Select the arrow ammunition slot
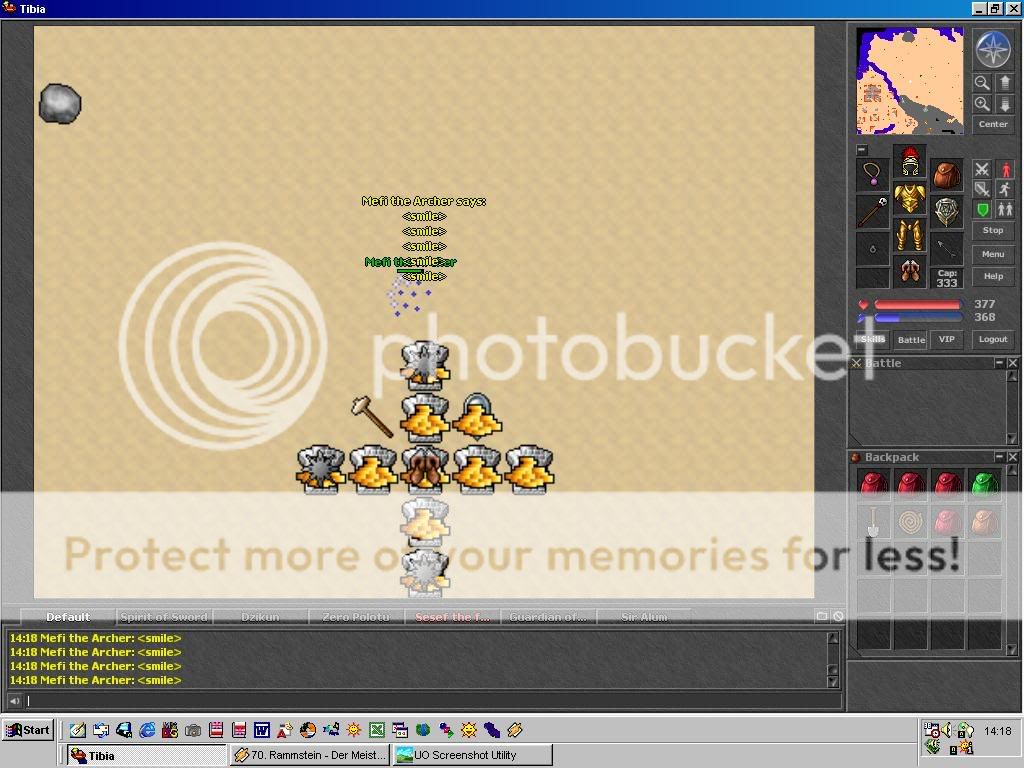The width and height of the screenshot is (1024, 768). click(946, 249)
